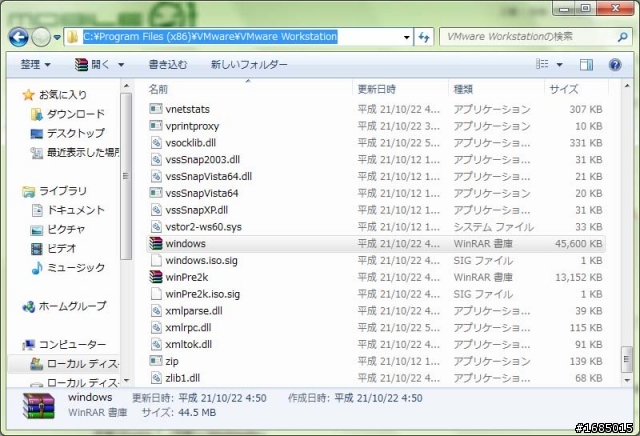The image size is (640, 436).
Task: Select the 13,152 KB size cell
Action: click(x=579, y=277)
